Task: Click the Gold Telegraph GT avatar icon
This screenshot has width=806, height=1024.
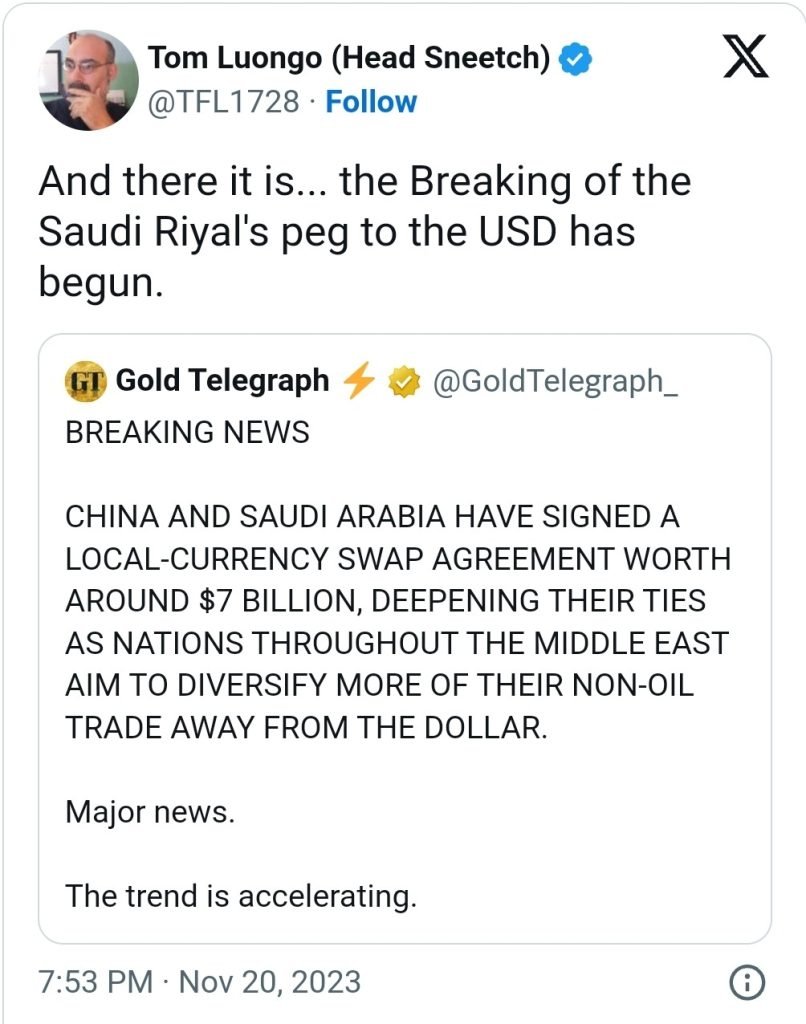Action: [x=86, y=381]
